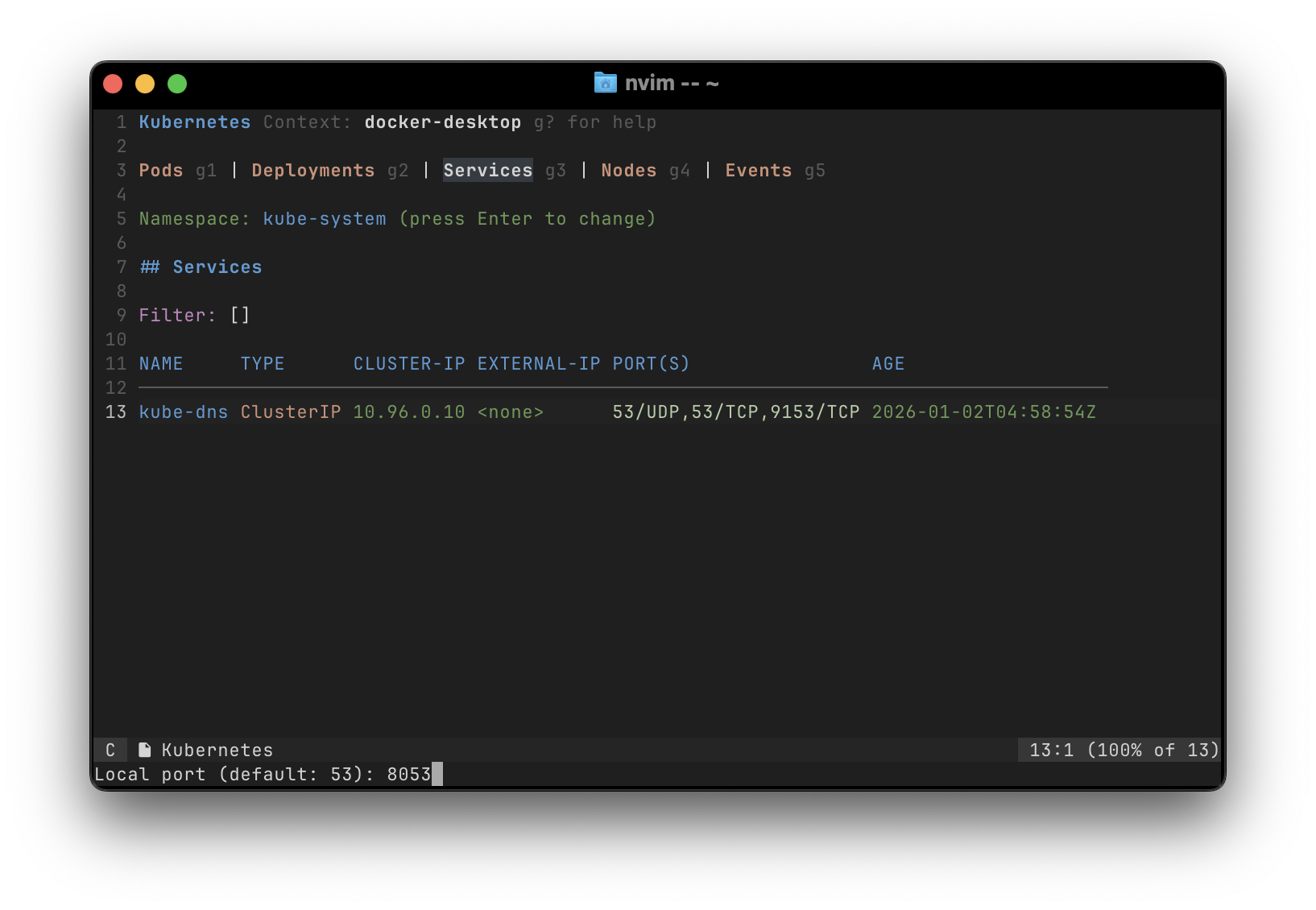
Task: Click line number 13 in the gutter
Action: click(x=116, y=412)
